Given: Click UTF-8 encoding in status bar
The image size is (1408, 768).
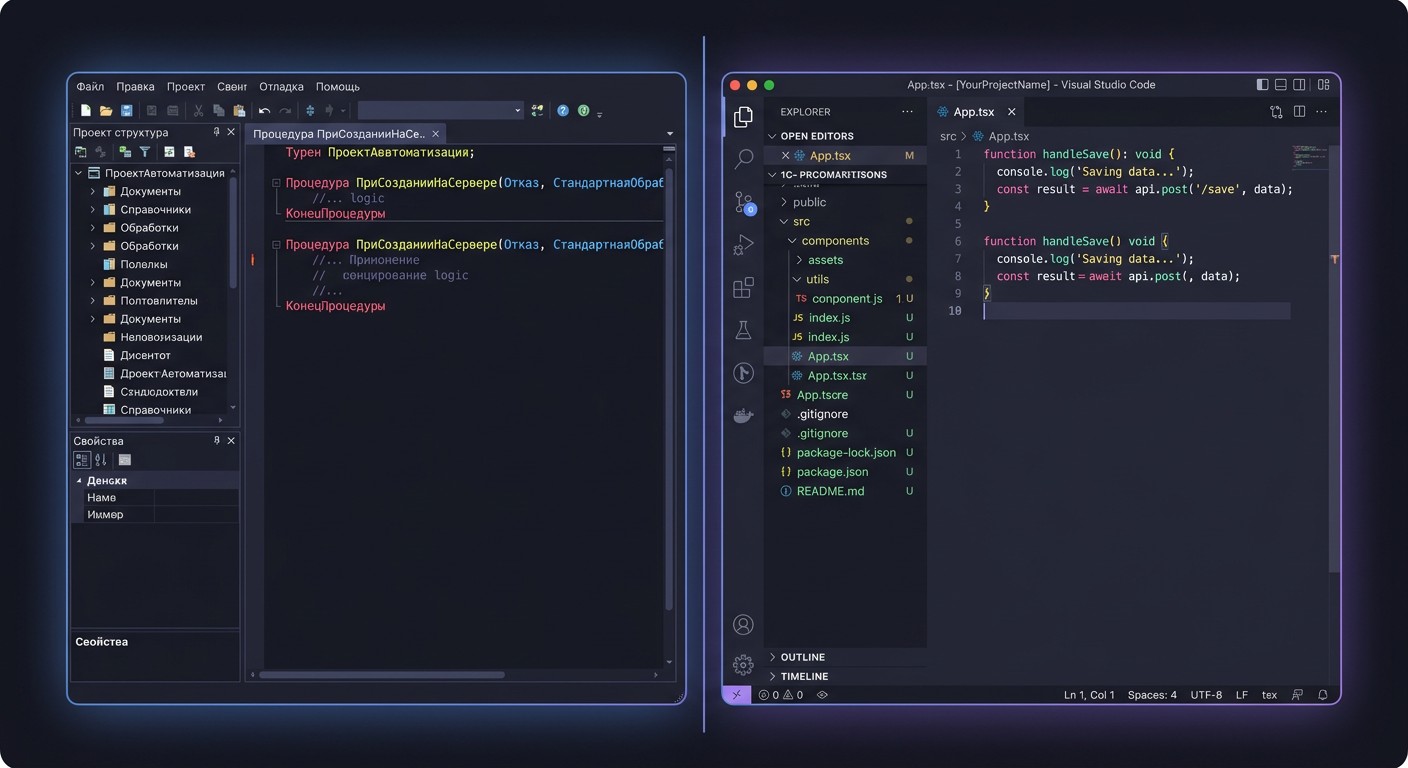Looking at the screenshot, I should pyautogui.click(x=1206, y=694).
